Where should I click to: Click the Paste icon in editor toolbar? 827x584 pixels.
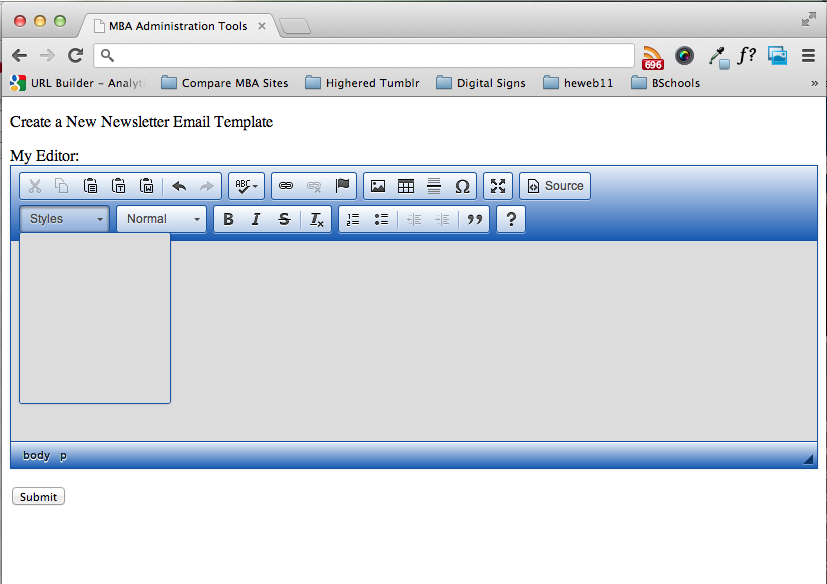tap(91, 186)
